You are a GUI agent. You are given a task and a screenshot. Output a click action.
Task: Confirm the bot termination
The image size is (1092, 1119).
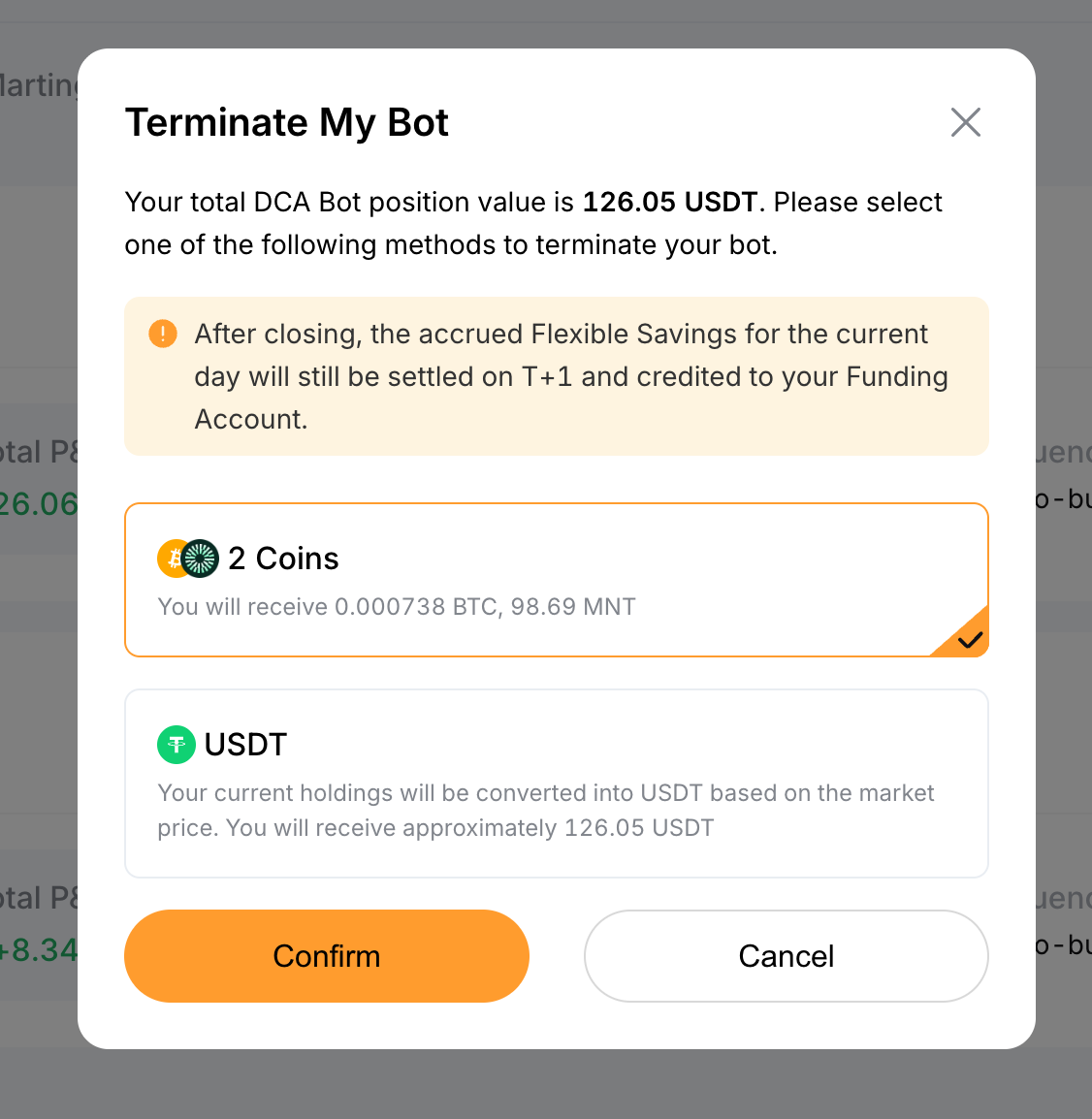pos(327,956)
